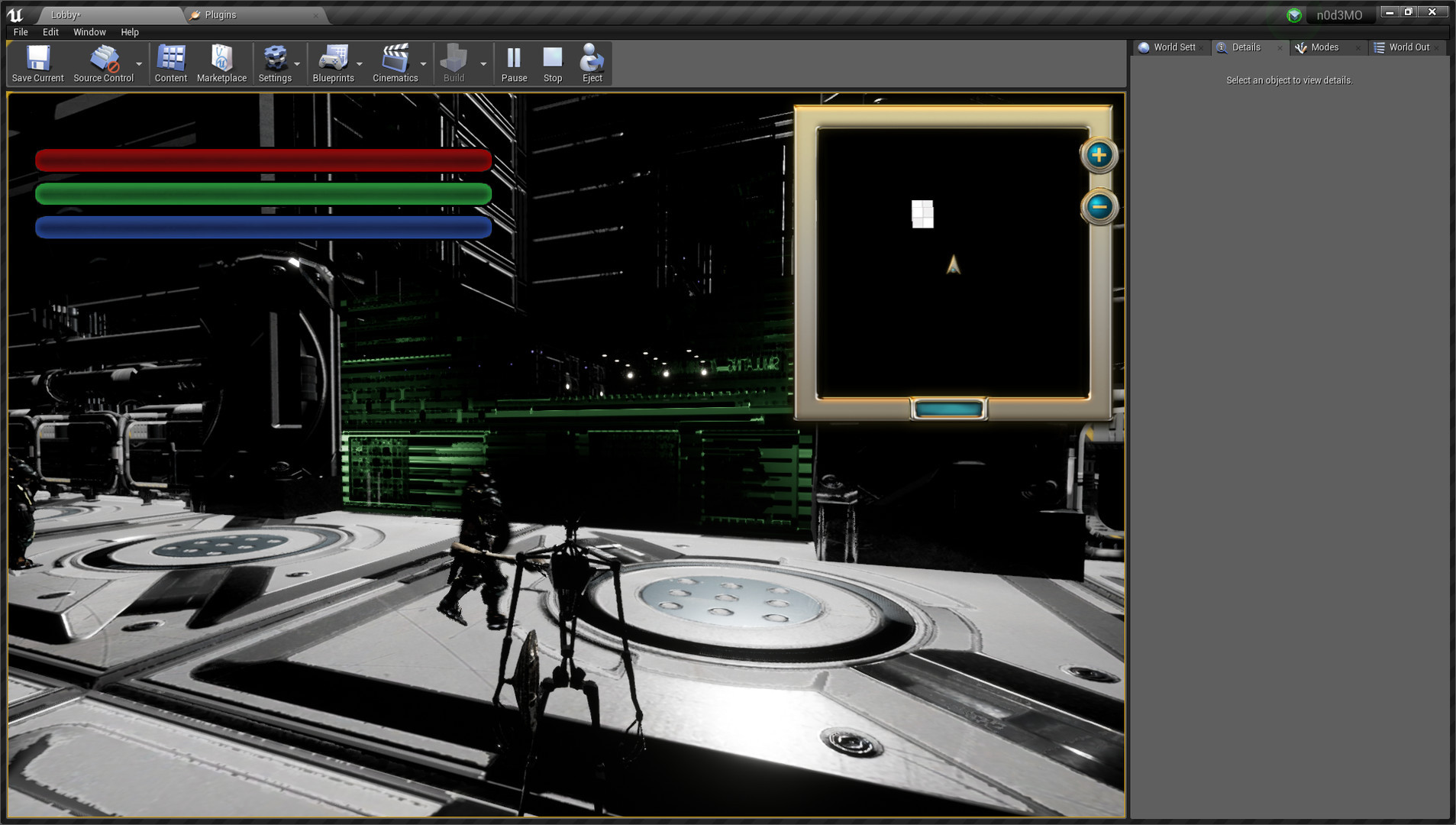Screen dimensions: 1456x825
Task: Click the Unreal Engine logo icon
Action: 15,15
